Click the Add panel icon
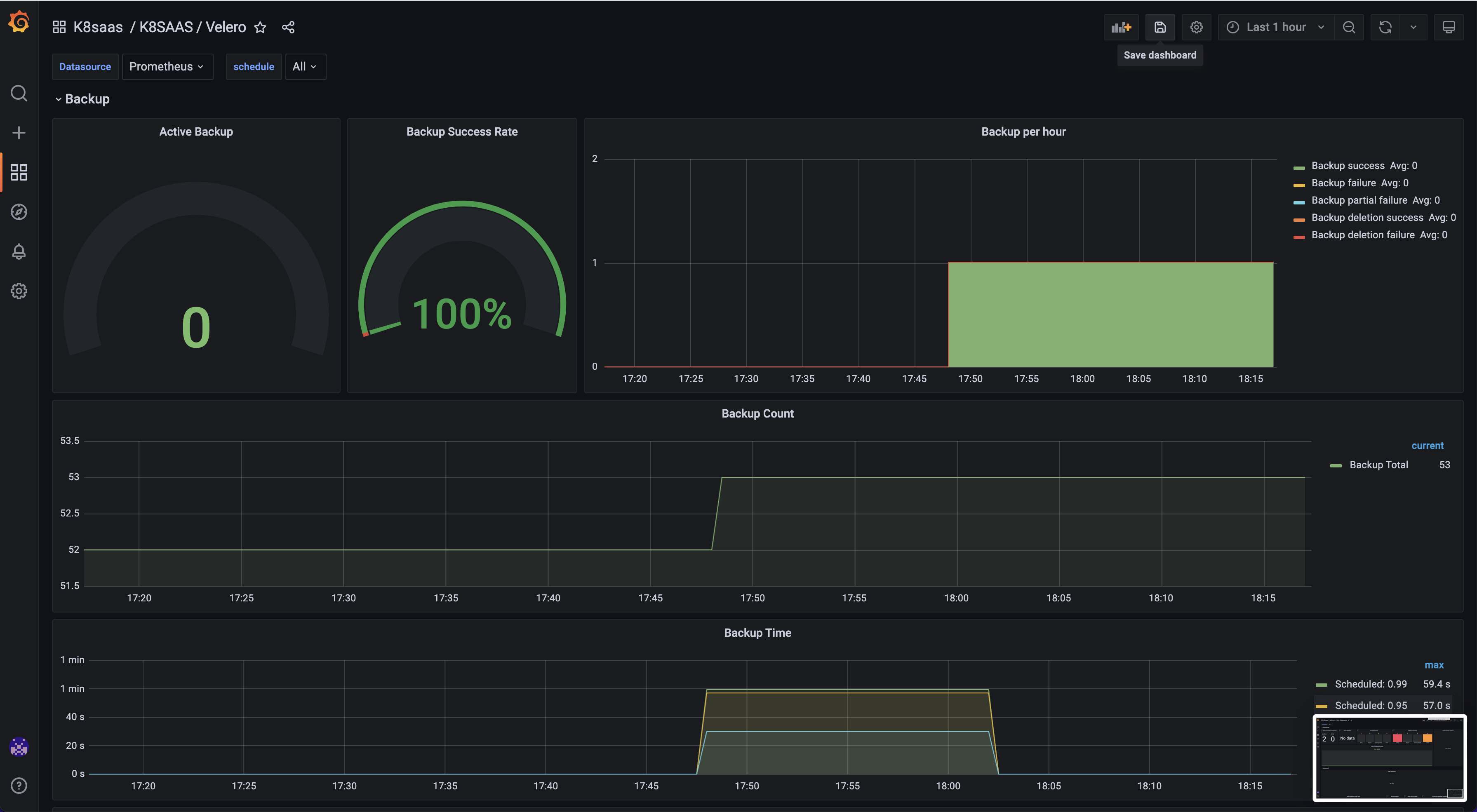The image size is (1477, 812). point(1121,27)
